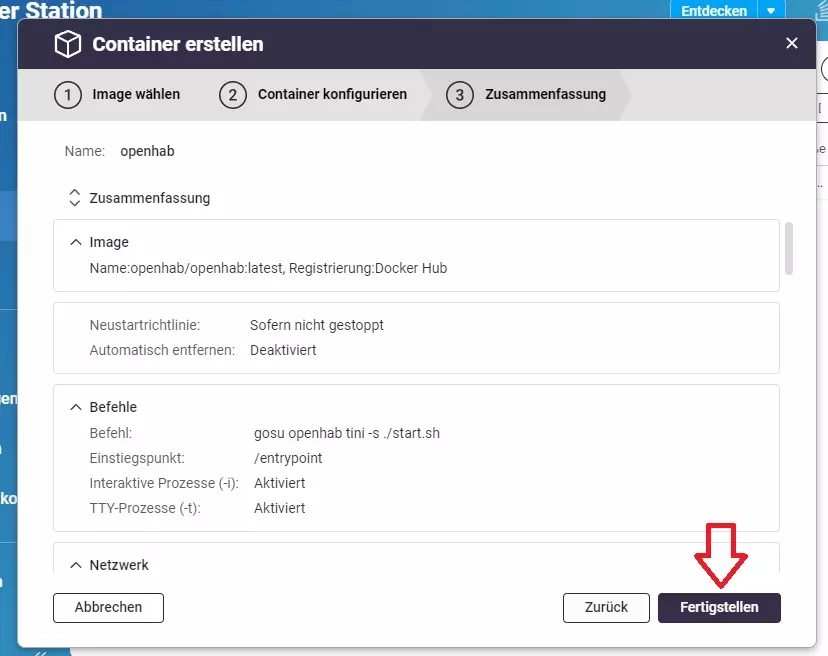Click the /entrypoint Einstiegspunkt value
The image size is (828, 656).
coord(288,458)
